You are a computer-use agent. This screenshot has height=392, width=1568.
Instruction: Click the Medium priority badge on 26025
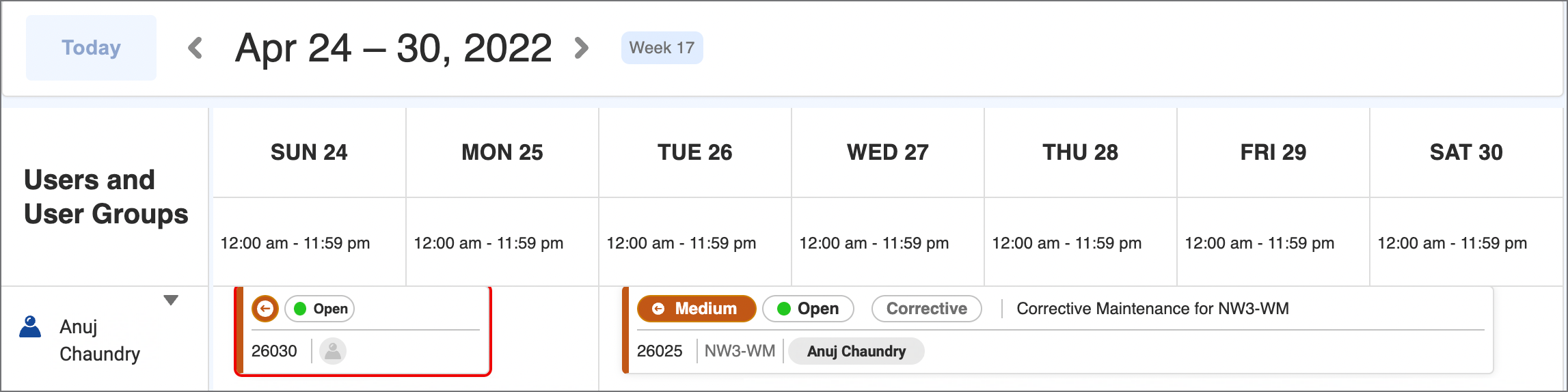click(x=697, y=309)
